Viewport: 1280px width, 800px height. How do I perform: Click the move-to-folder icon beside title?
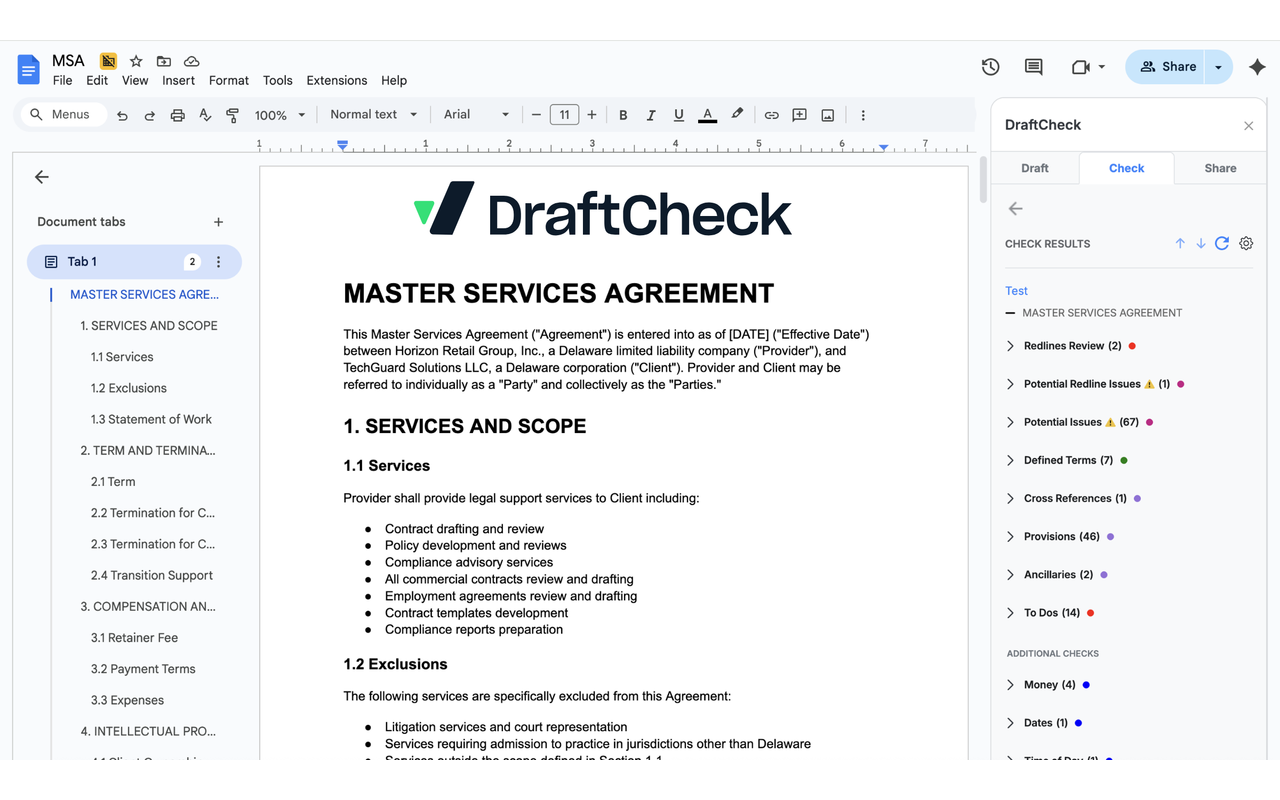click(x=164, y=61)
